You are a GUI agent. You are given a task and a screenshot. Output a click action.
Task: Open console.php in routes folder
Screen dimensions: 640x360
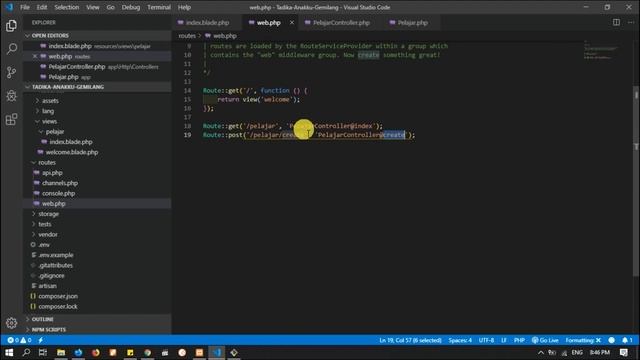(97, 193)
